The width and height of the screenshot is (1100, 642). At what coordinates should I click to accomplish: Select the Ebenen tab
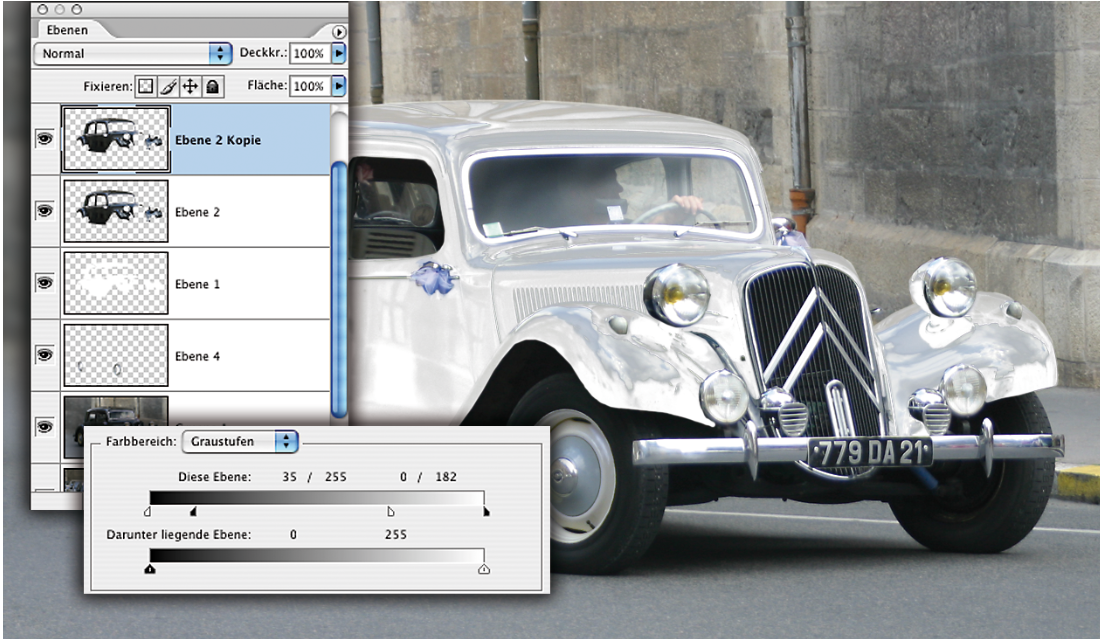point(69,31)
